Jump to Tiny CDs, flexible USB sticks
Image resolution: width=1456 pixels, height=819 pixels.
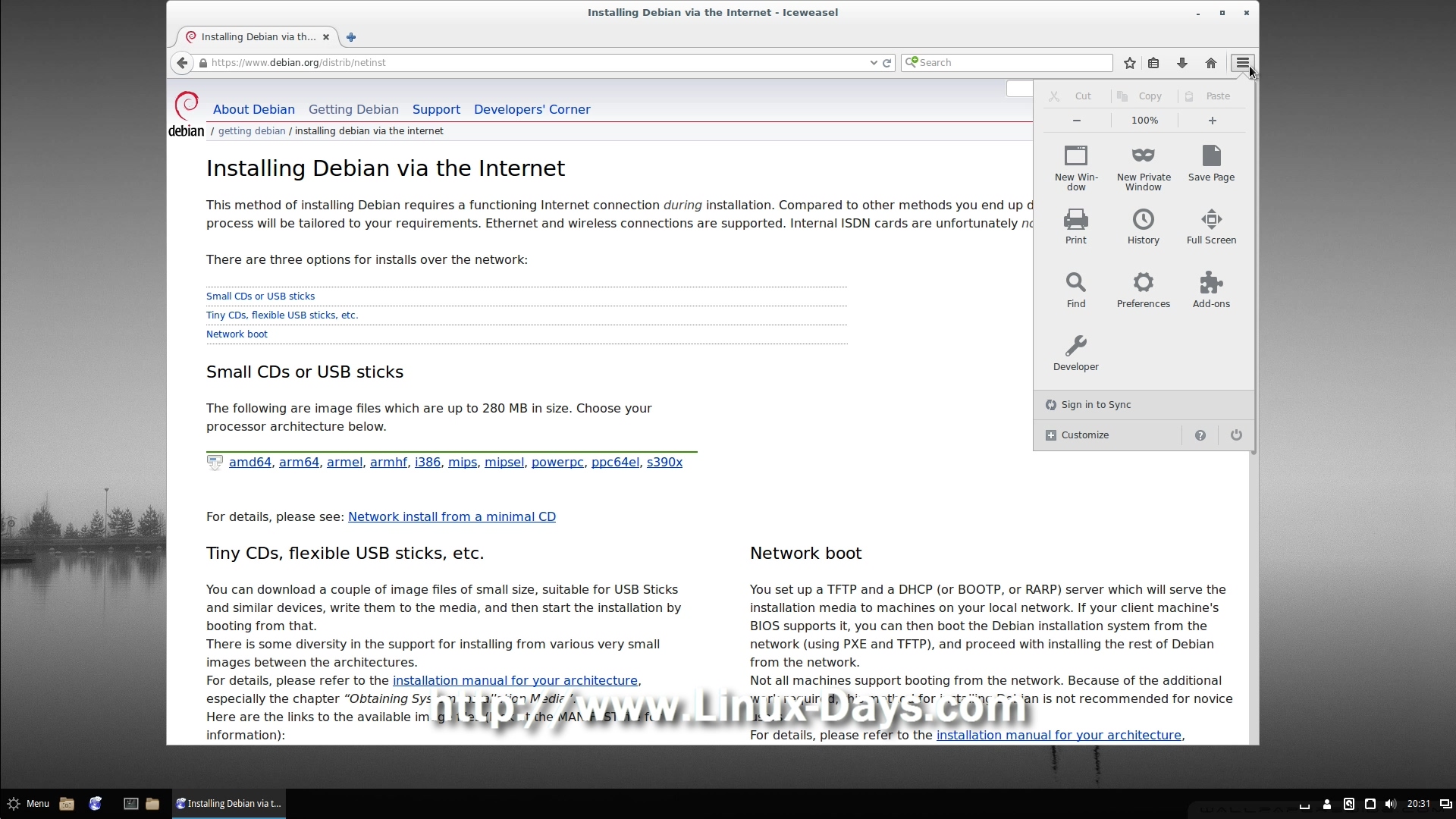pos(282,315)
